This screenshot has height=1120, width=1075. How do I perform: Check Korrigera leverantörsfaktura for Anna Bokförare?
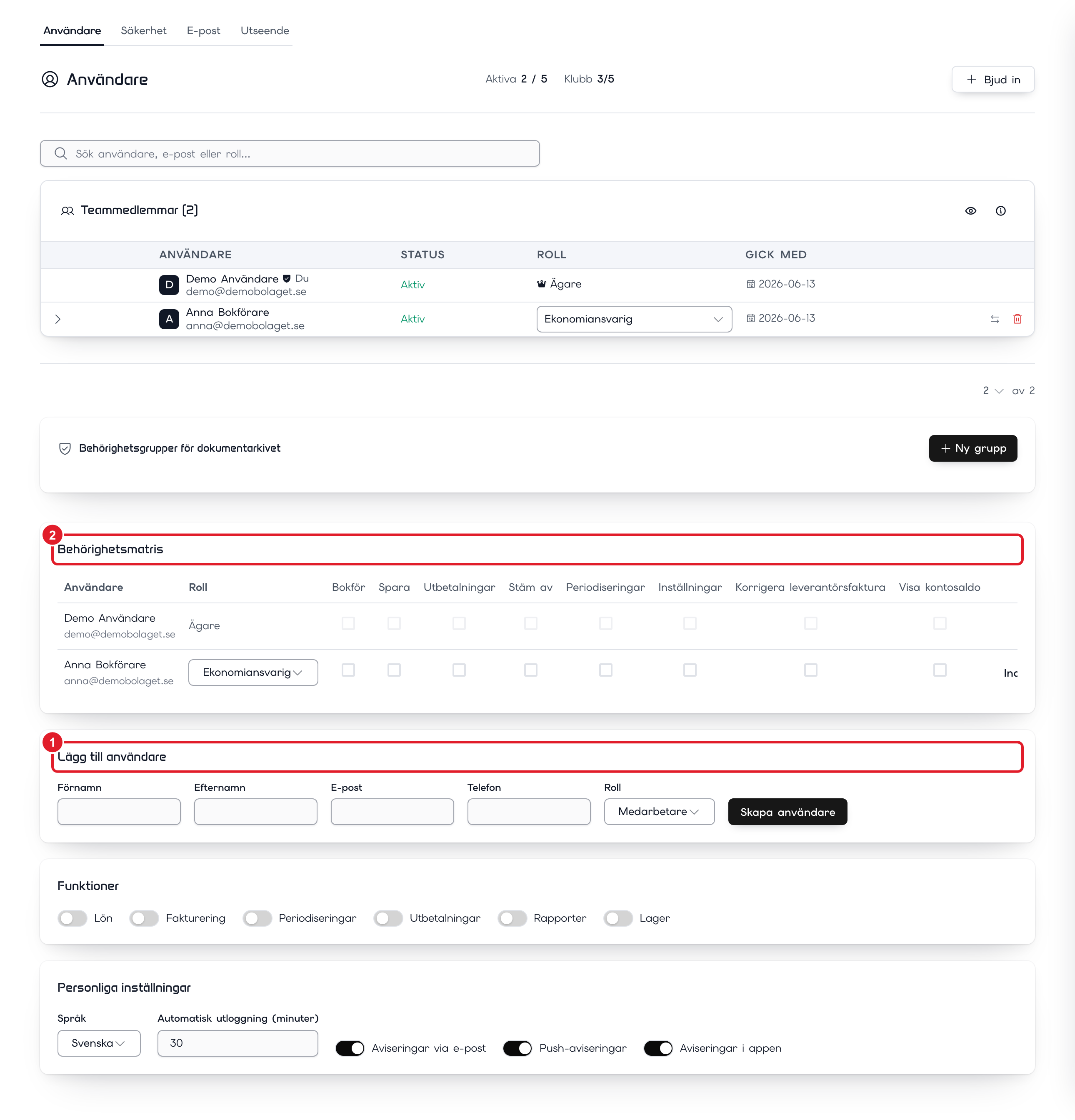click(810, 670)
